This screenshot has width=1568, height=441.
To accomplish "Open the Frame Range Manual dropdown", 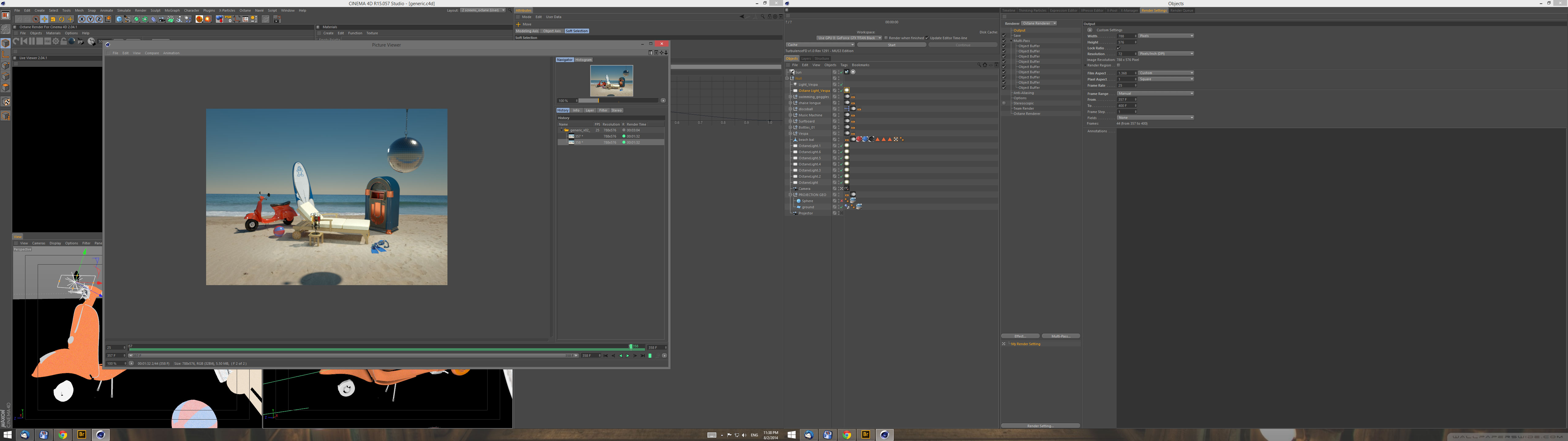I will (1155, 93).
